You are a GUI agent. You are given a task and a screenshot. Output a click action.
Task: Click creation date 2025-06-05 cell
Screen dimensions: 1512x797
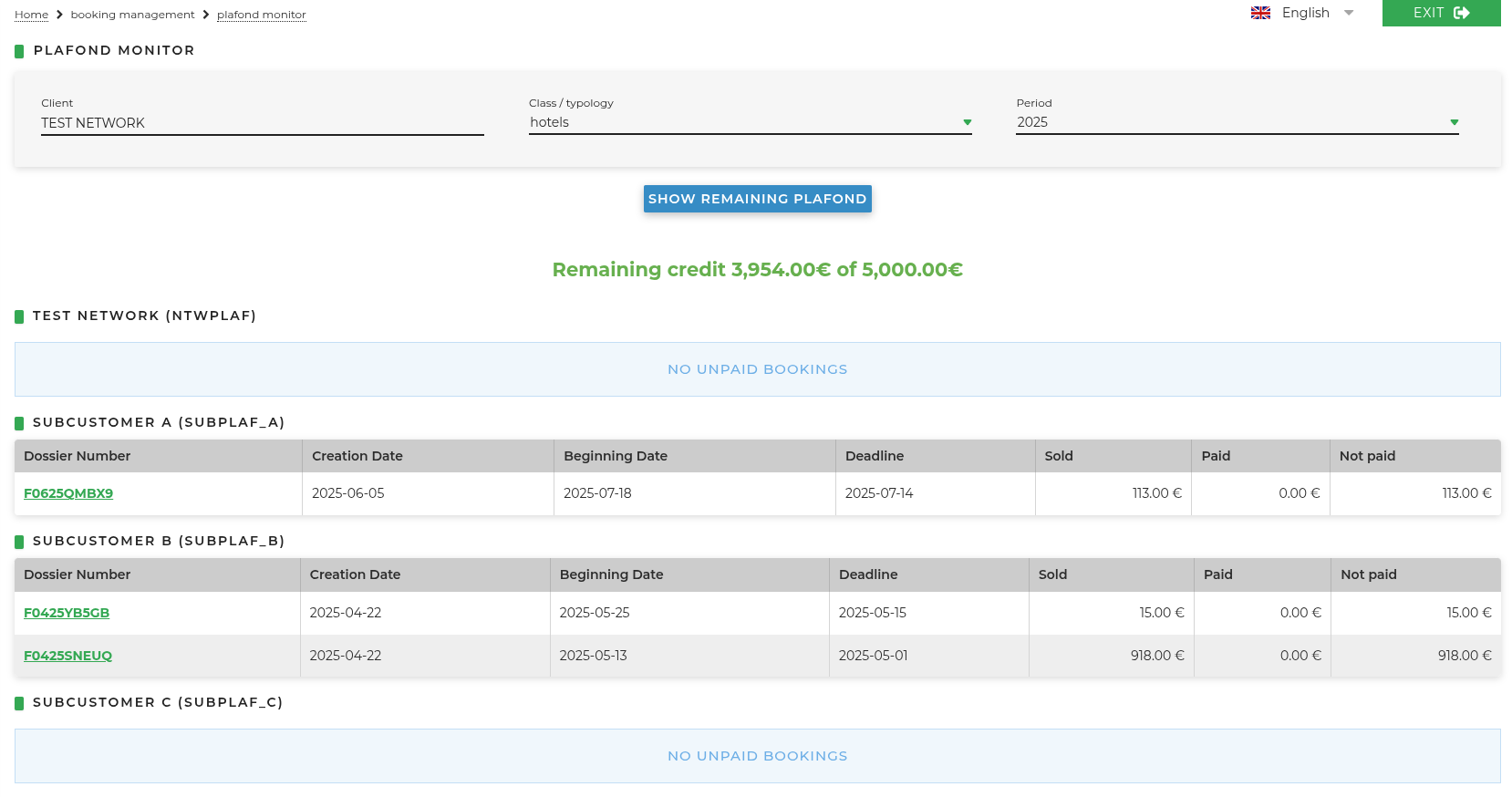coord(428,493)
